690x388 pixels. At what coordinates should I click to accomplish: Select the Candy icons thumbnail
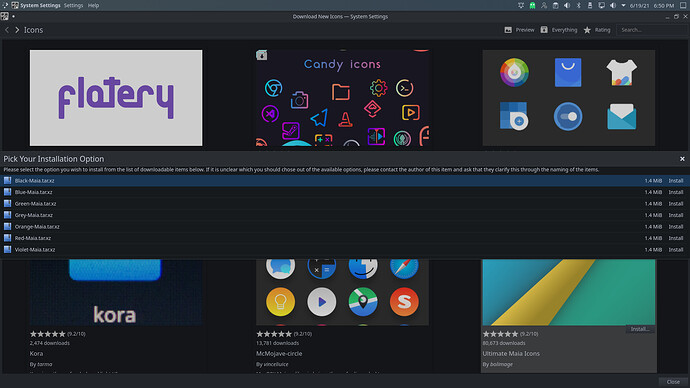[x=342, y=98]
